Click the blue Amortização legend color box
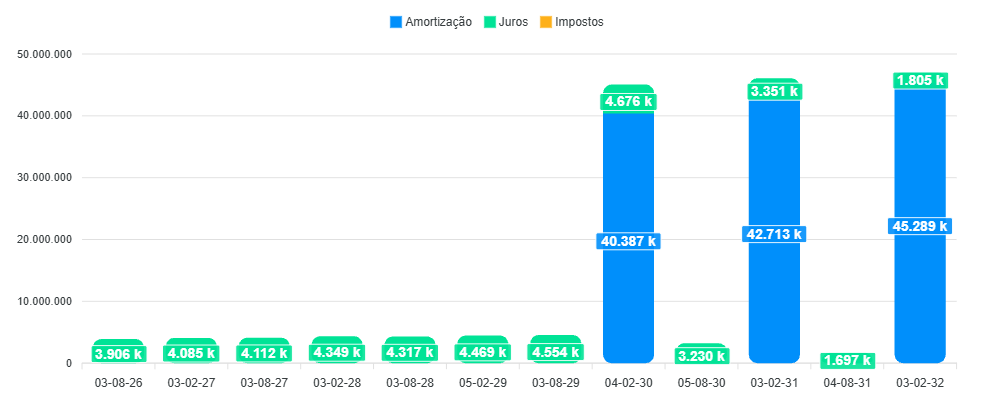 coord(395,22)
